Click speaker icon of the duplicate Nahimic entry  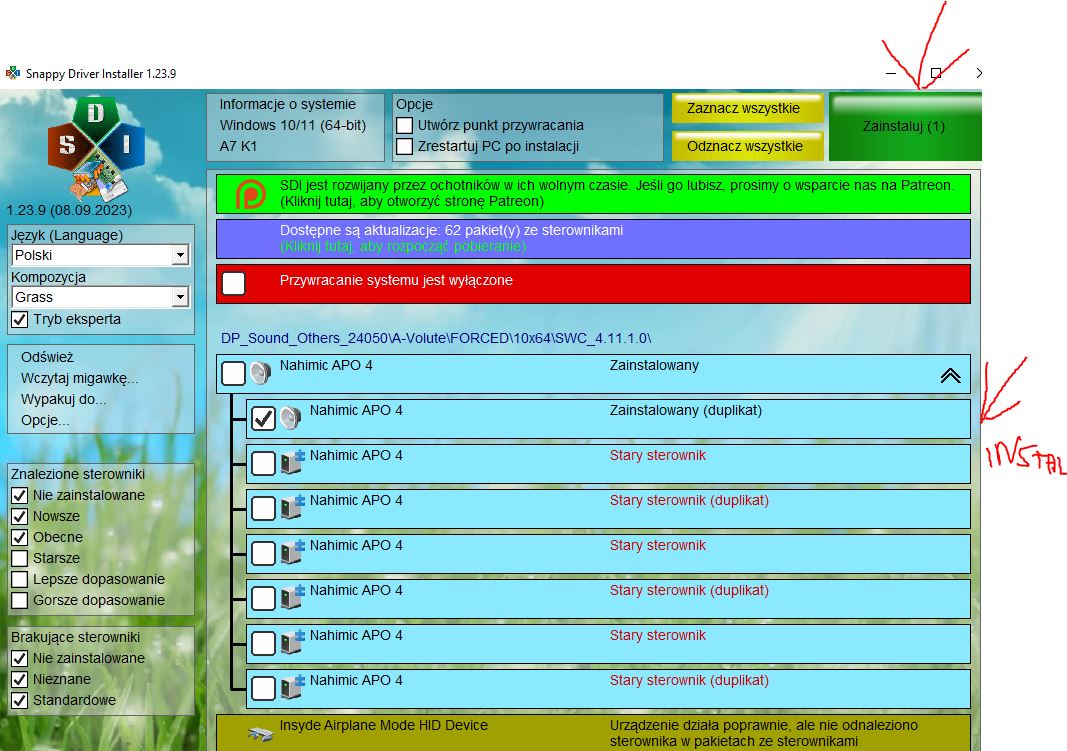point(291,419)
